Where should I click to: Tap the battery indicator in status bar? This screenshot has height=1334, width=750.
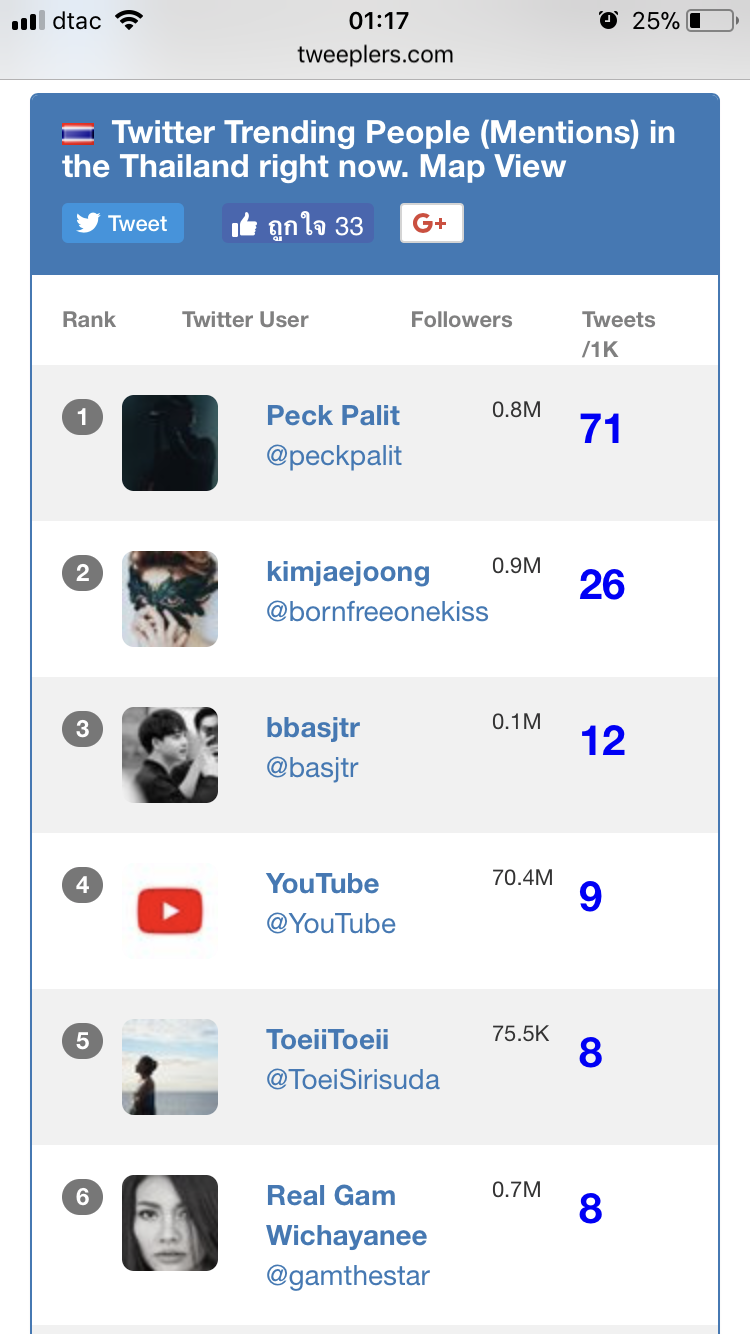coord(711,20)
